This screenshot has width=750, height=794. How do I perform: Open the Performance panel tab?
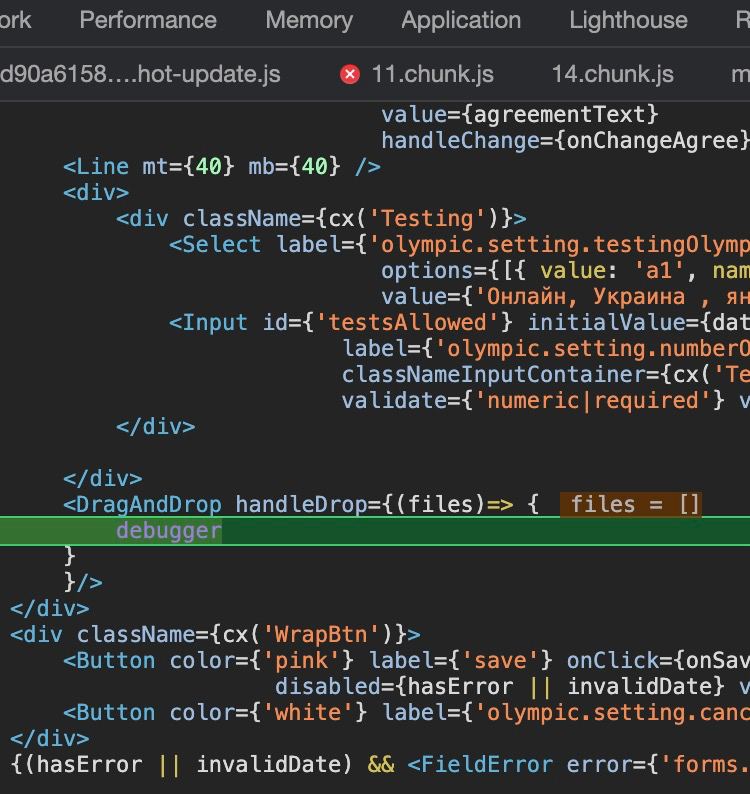pos(148,21)
